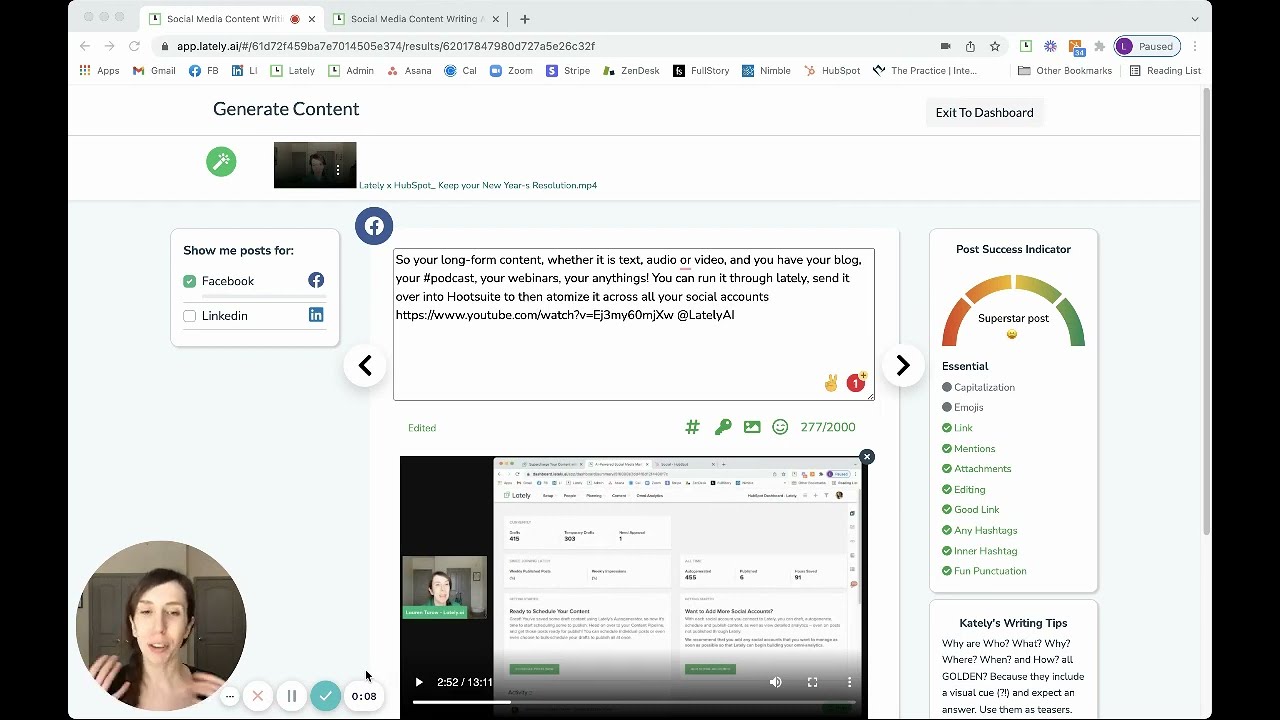Click the Post Success Indicator gauge
The width and height of the screenshot is (1280, 720).
tap(1013, 311)
